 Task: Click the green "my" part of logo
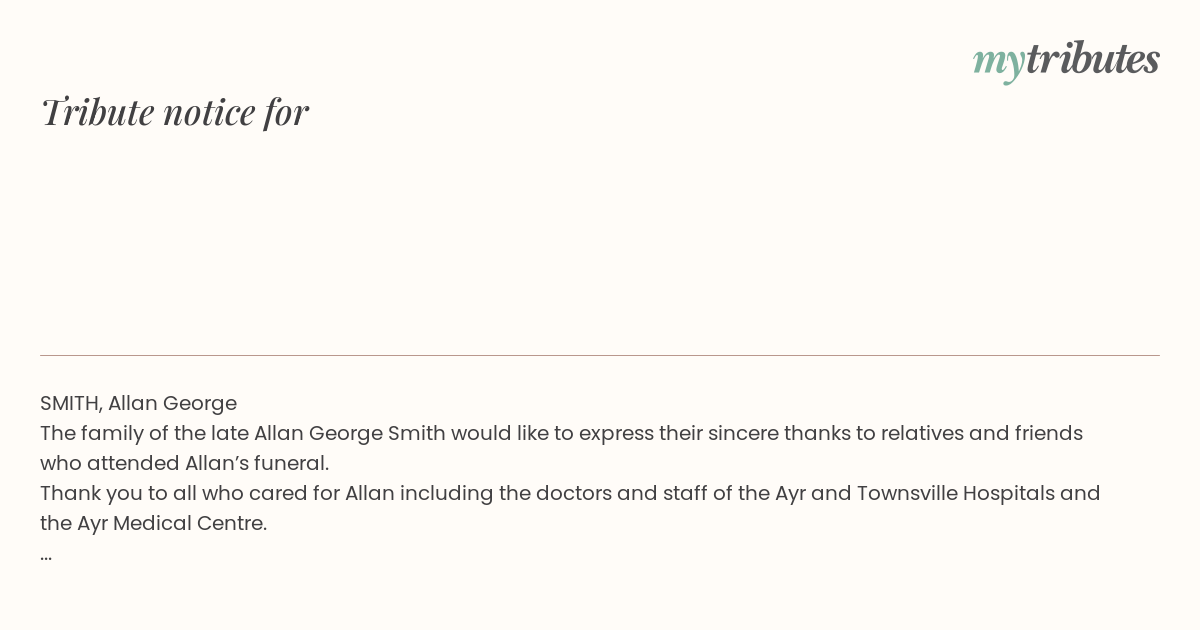[x=998, y=63]
